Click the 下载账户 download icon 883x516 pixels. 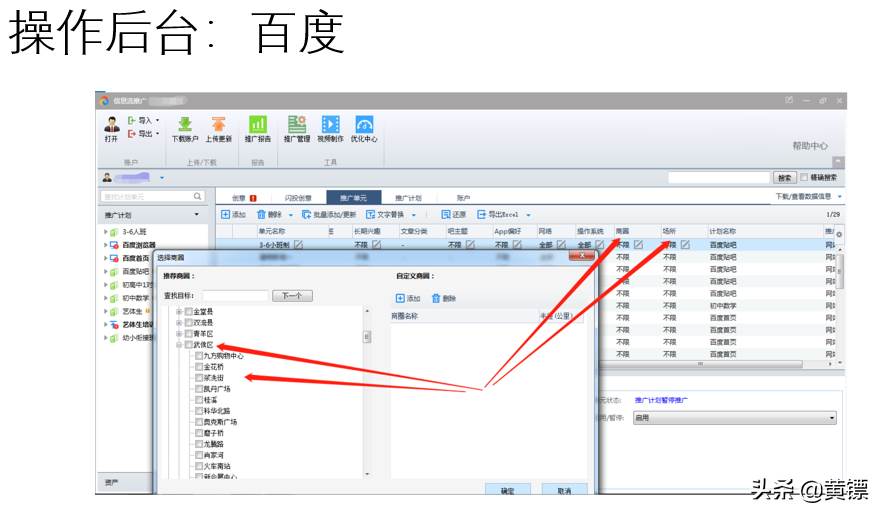point(185,124)
